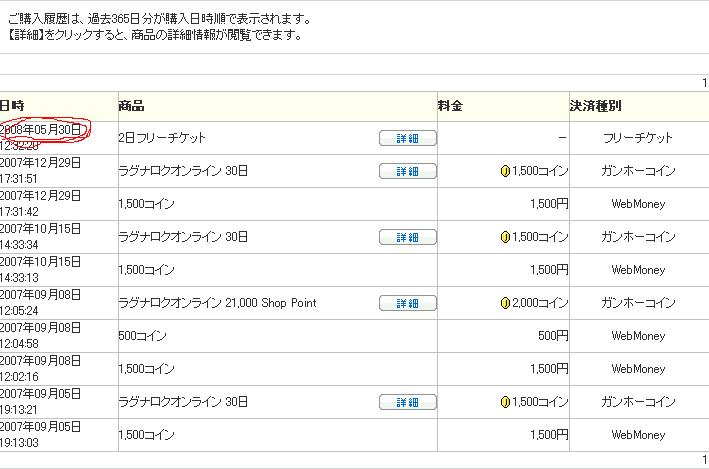Click the 日時 column header
Image resolution: width=709 pixels, height=469 pixels.
(12, 106)
